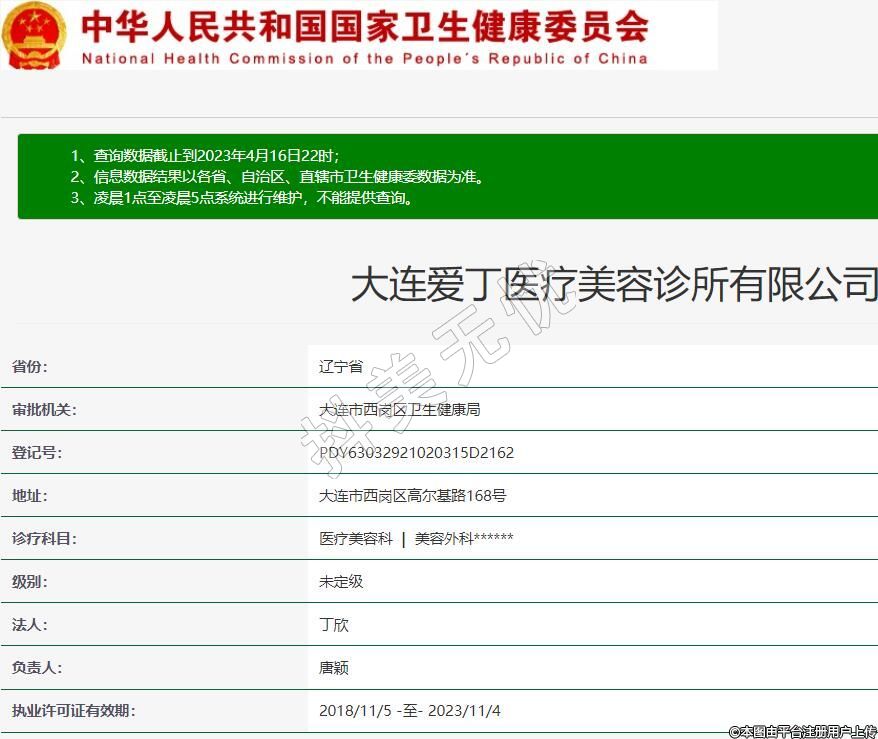Click the 未定级 level value
The image size is (878, 739).
coord(341,582)
